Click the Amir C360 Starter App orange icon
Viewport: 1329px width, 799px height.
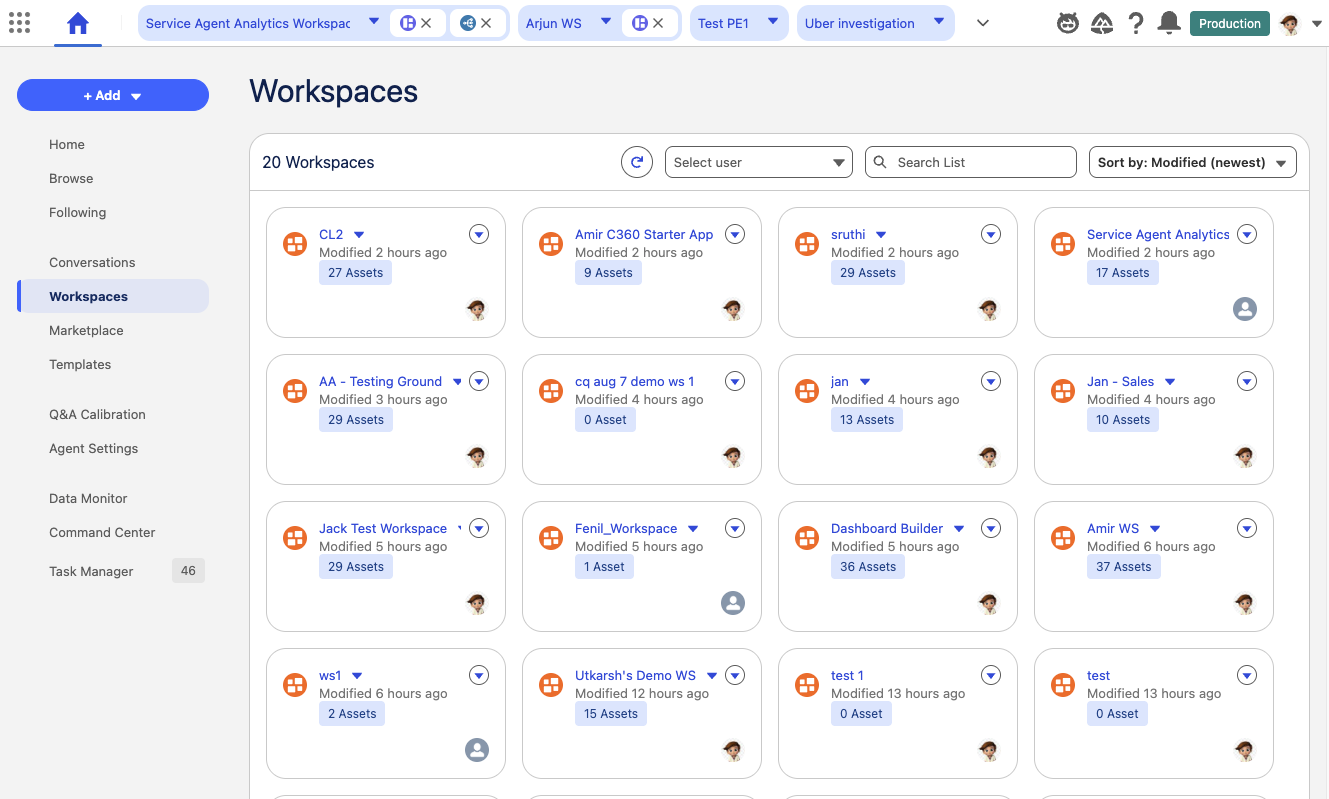point(551,244)
